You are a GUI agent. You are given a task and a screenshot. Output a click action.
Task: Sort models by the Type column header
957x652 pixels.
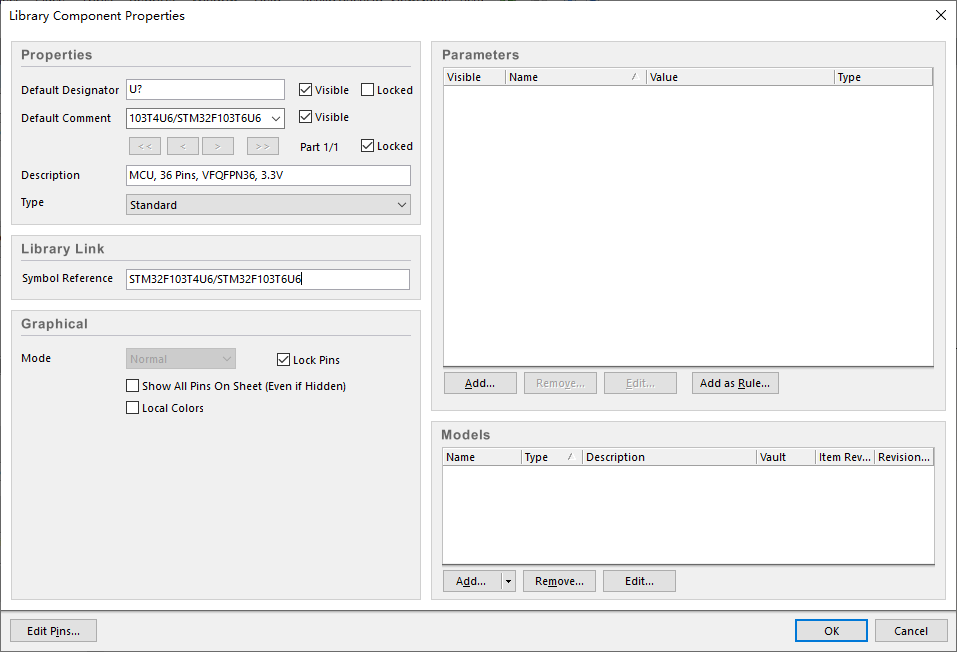pyautogui.click(x=550, y=457)
